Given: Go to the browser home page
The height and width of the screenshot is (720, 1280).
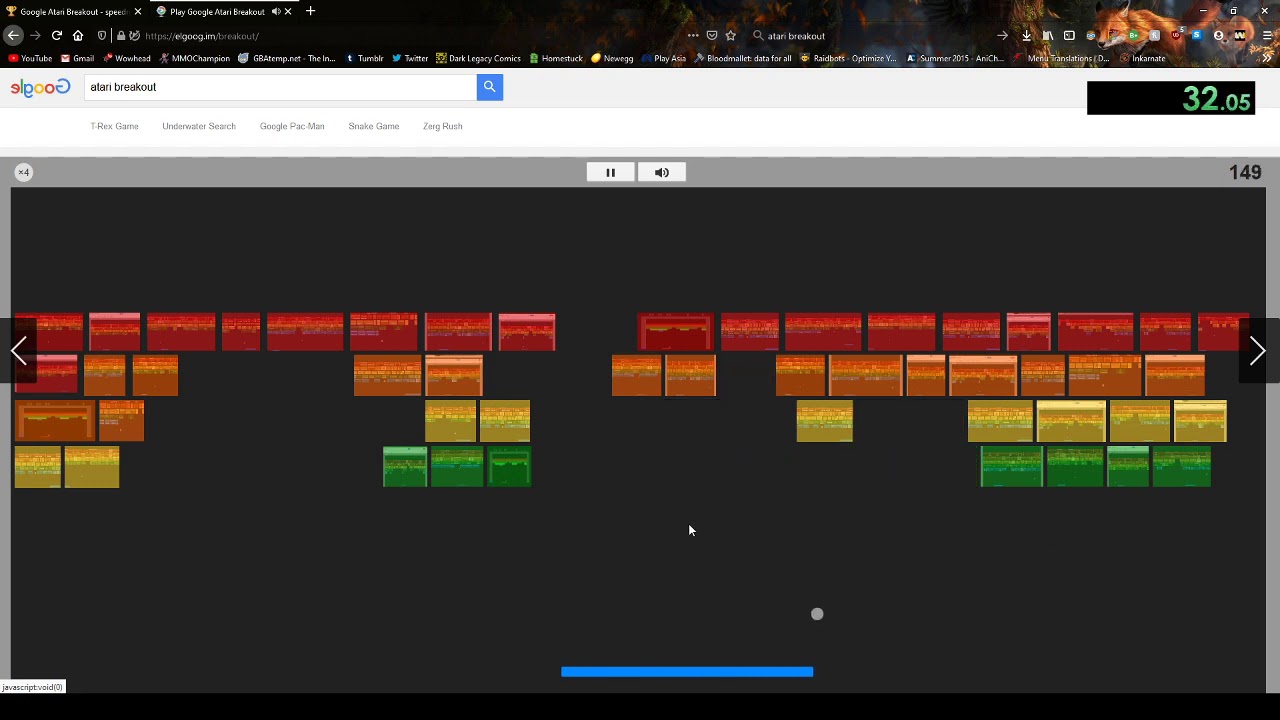Looking at the screenshot, I should pos(78,36).
